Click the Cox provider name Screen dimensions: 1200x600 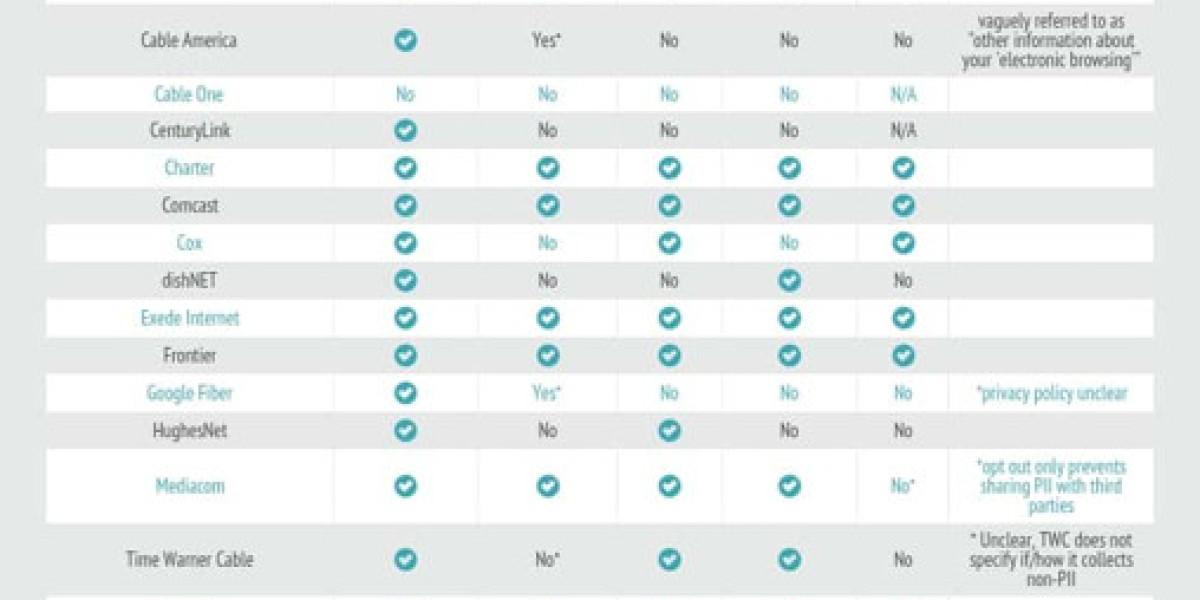189,243
